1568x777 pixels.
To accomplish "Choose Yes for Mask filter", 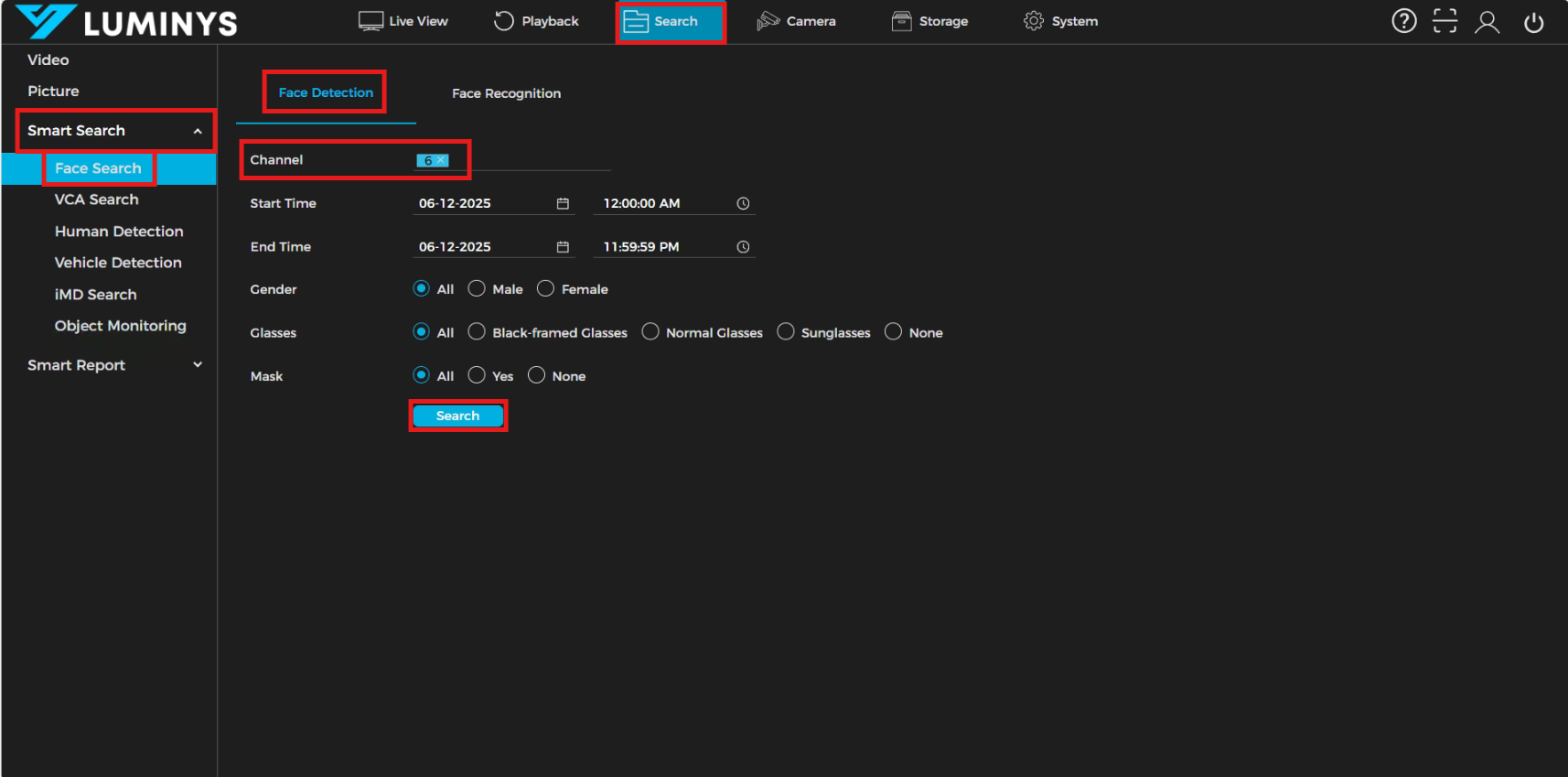I will pos(477,375).
